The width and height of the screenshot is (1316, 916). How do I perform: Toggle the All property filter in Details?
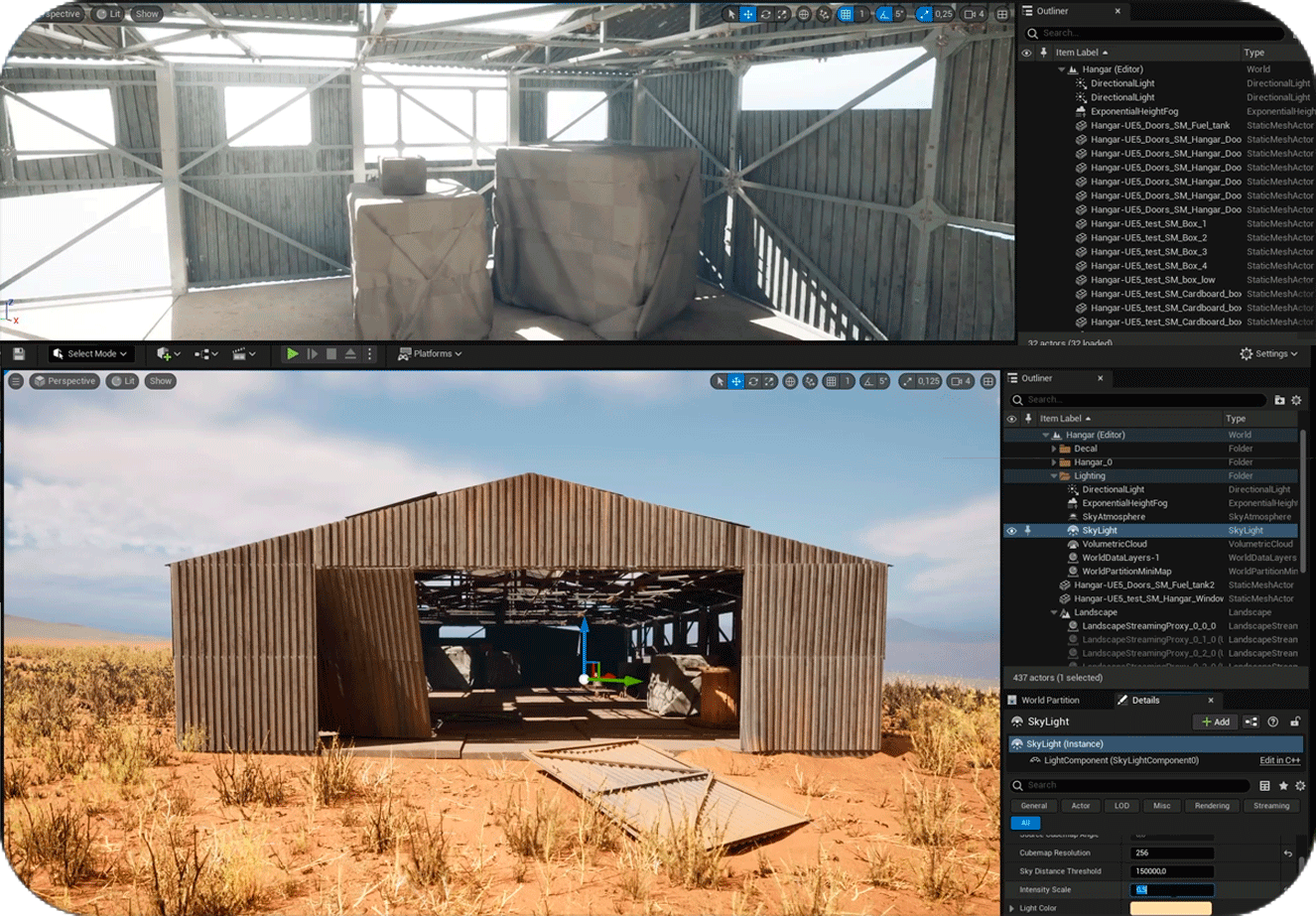pos(1025,823)
